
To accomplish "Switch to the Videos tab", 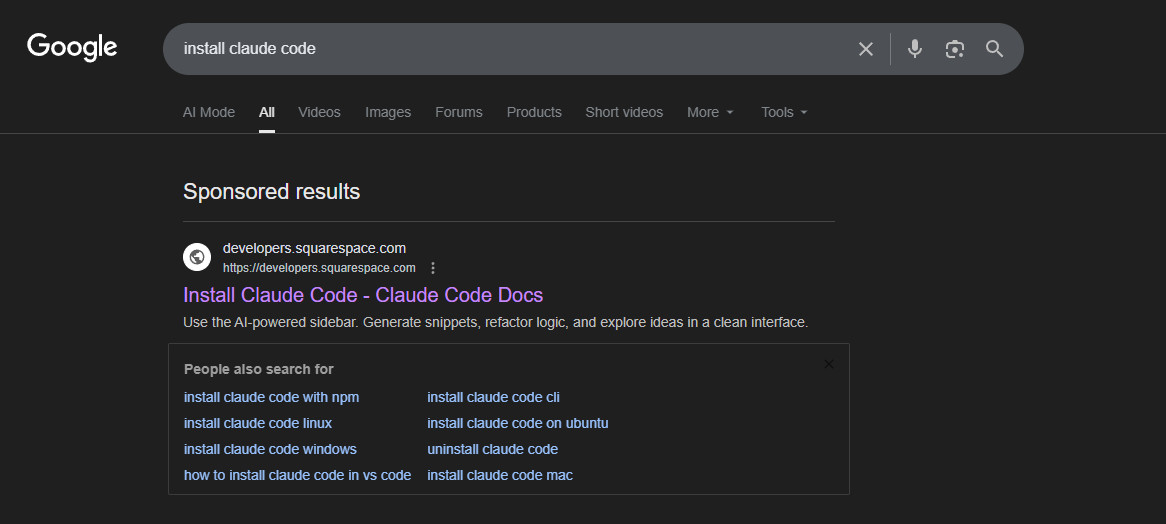I will click(319, 112).
